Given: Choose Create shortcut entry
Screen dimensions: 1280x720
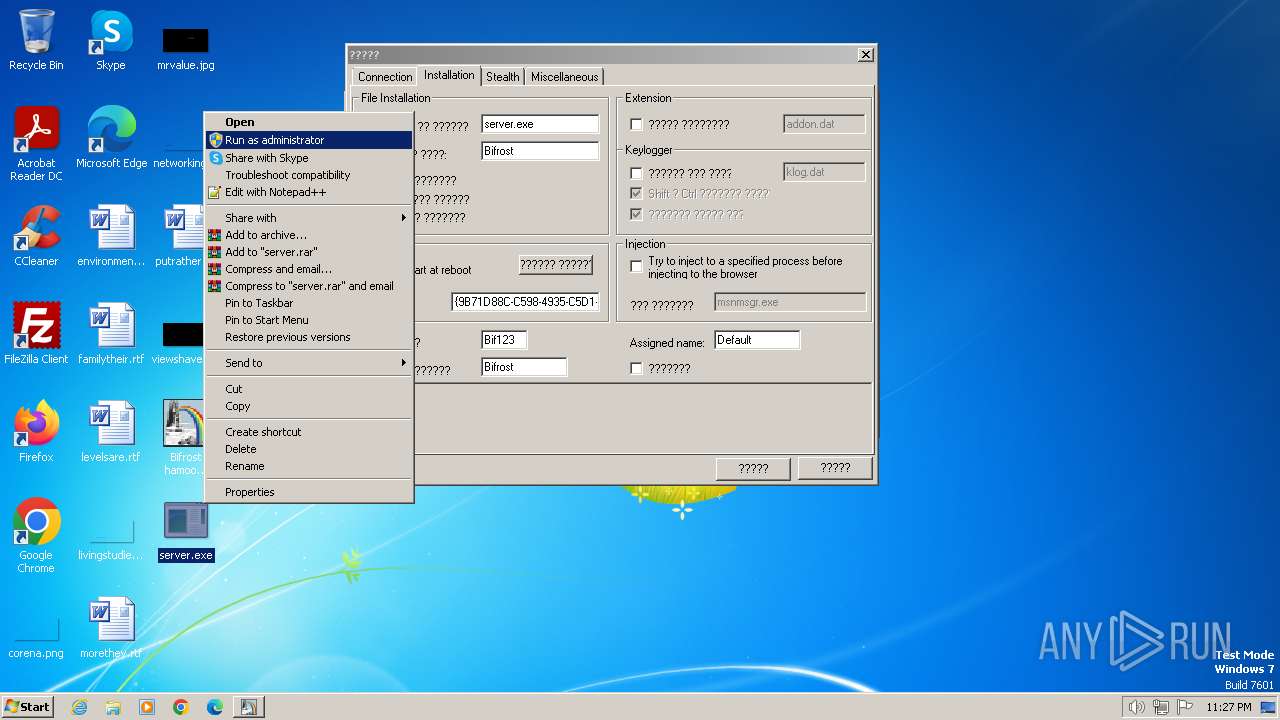Looking at the screenshot, I should pyautogui.click(x=309, y=432).
